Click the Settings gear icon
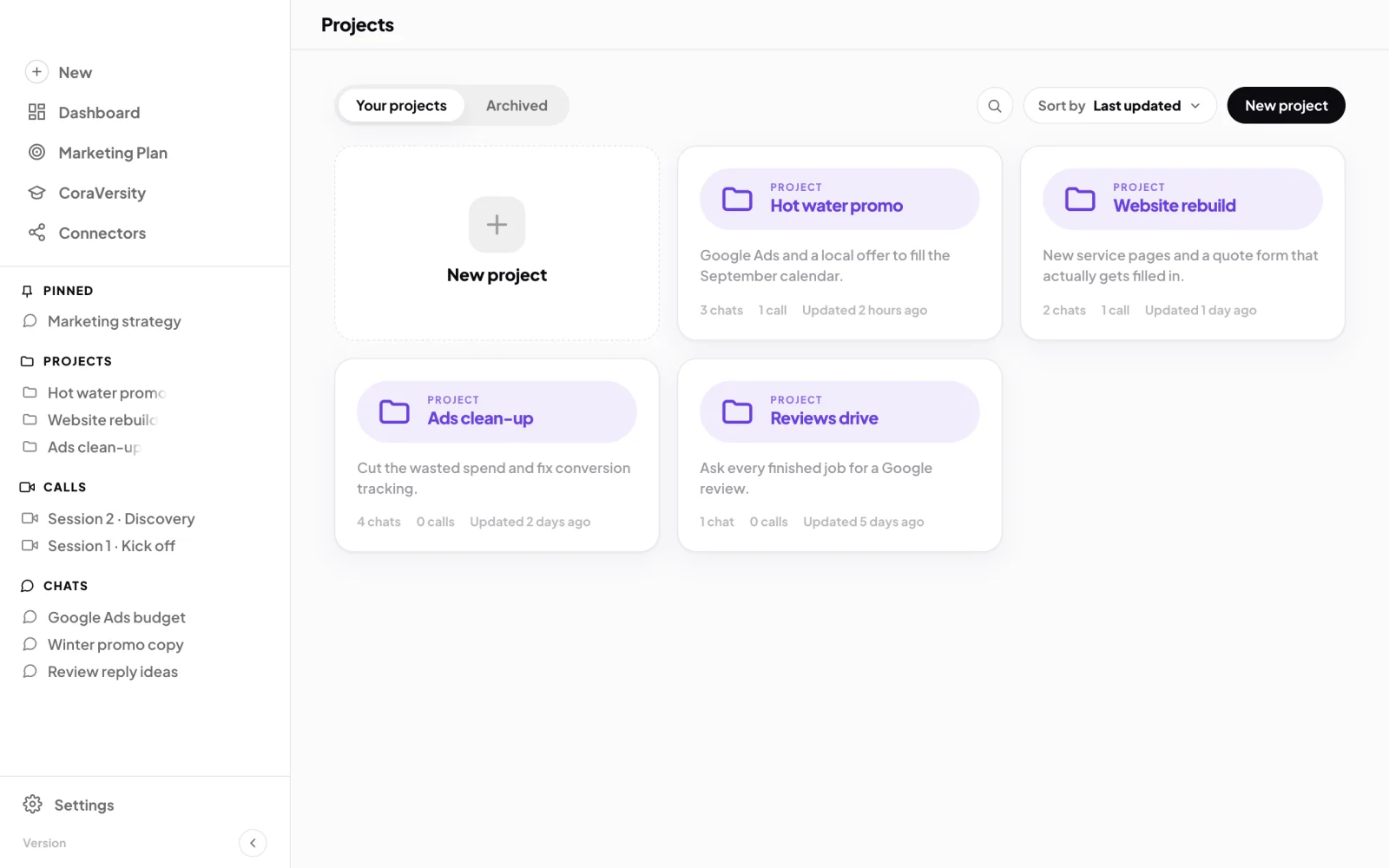Image resolution: width=1389 pixels, height=868 pixels. [x=33, y=805]
